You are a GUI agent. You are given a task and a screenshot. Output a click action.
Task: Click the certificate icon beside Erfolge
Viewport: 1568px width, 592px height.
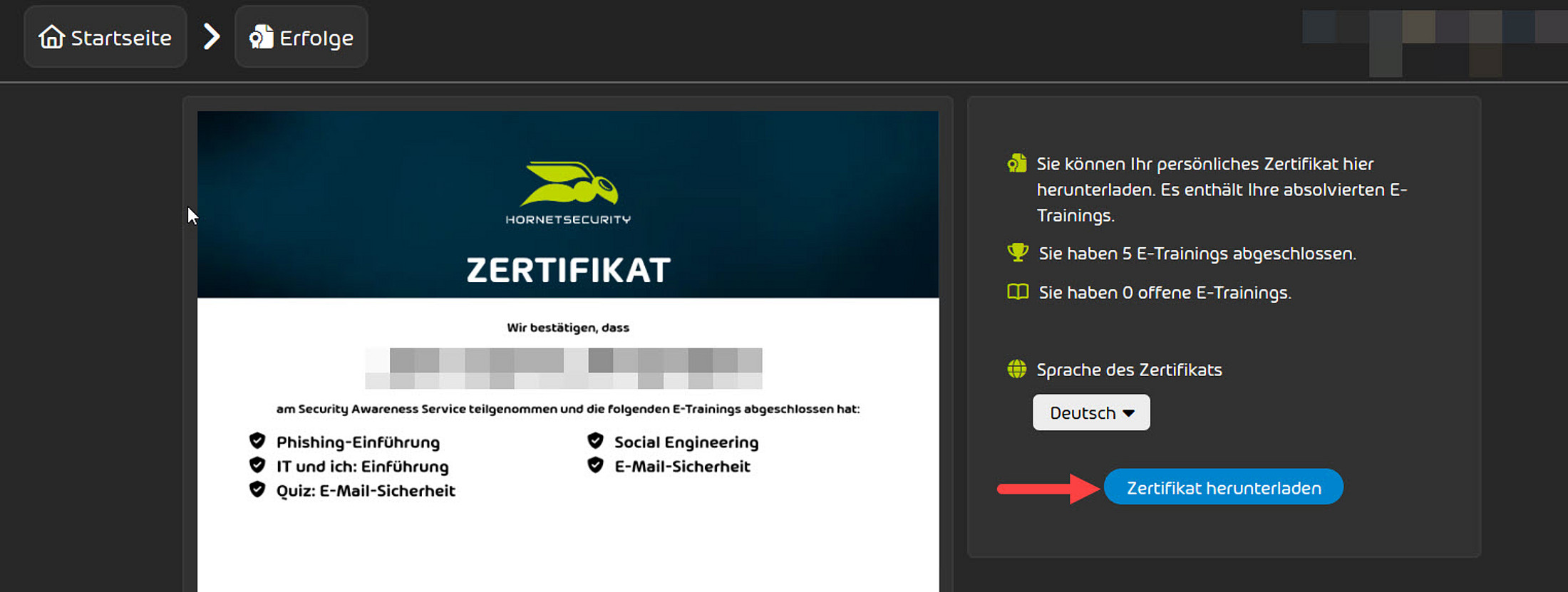261,37
